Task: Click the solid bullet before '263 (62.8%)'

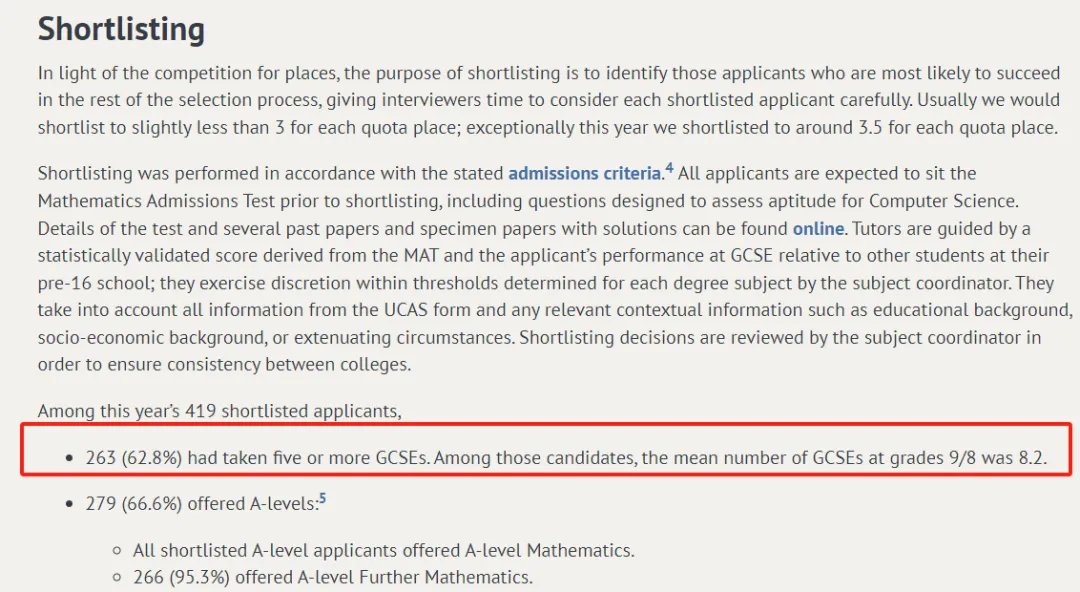Action: pyautogui.click(x=69, y=458)
